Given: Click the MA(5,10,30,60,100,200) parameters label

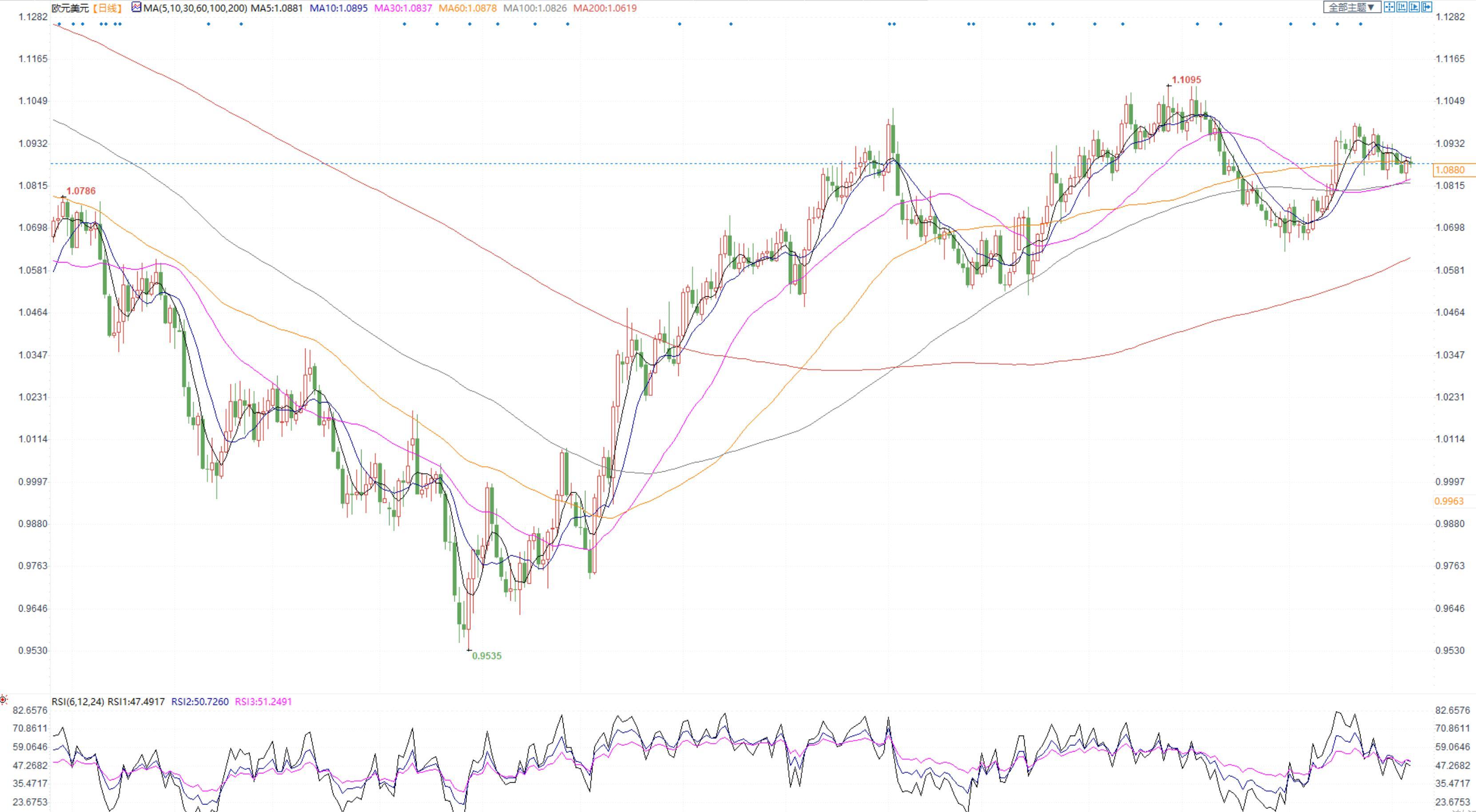Looking at the screenshot, I should click(195, 8).
